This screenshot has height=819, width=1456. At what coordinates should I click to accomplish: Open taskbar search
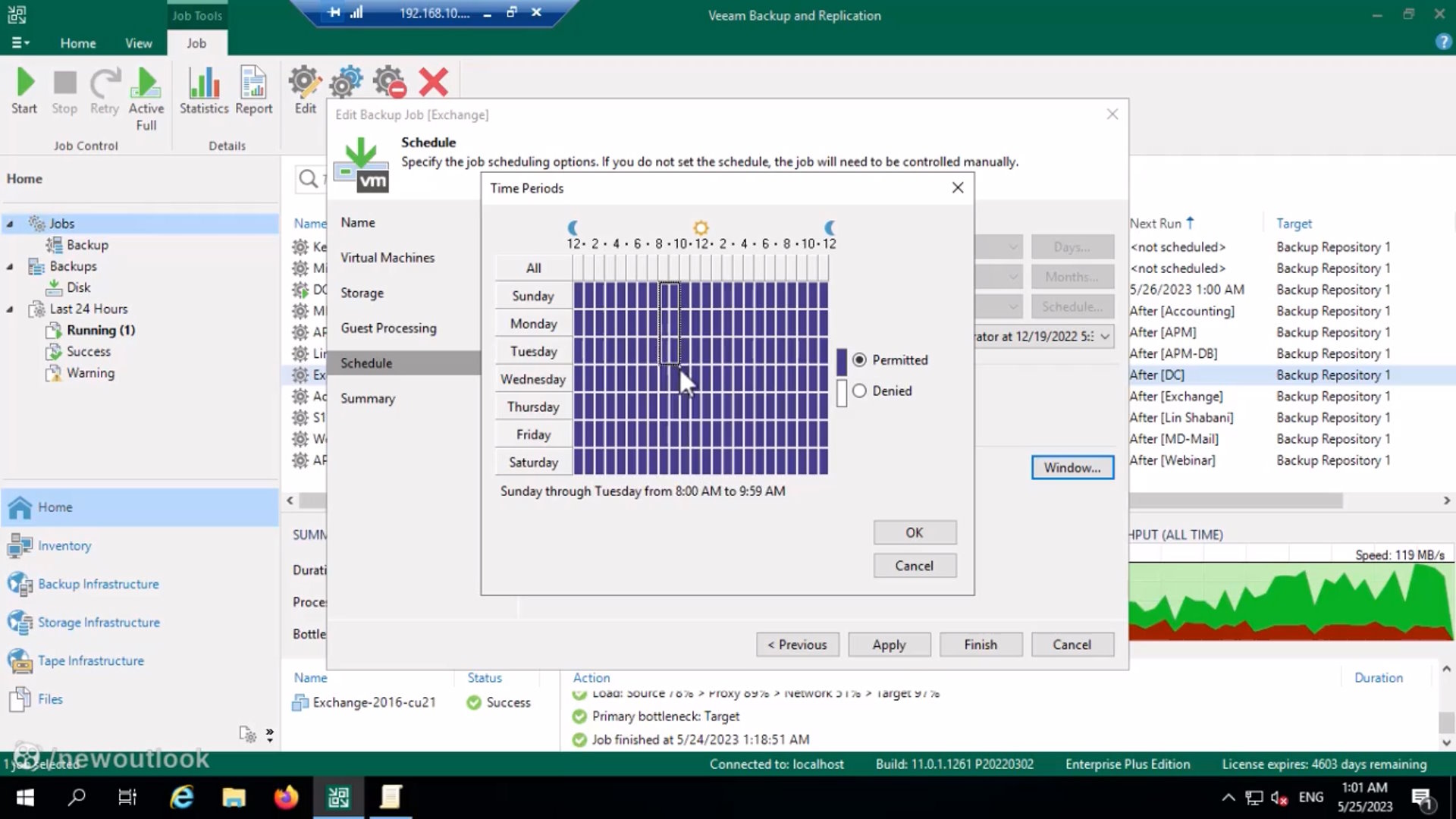click(x=77, y=797)
